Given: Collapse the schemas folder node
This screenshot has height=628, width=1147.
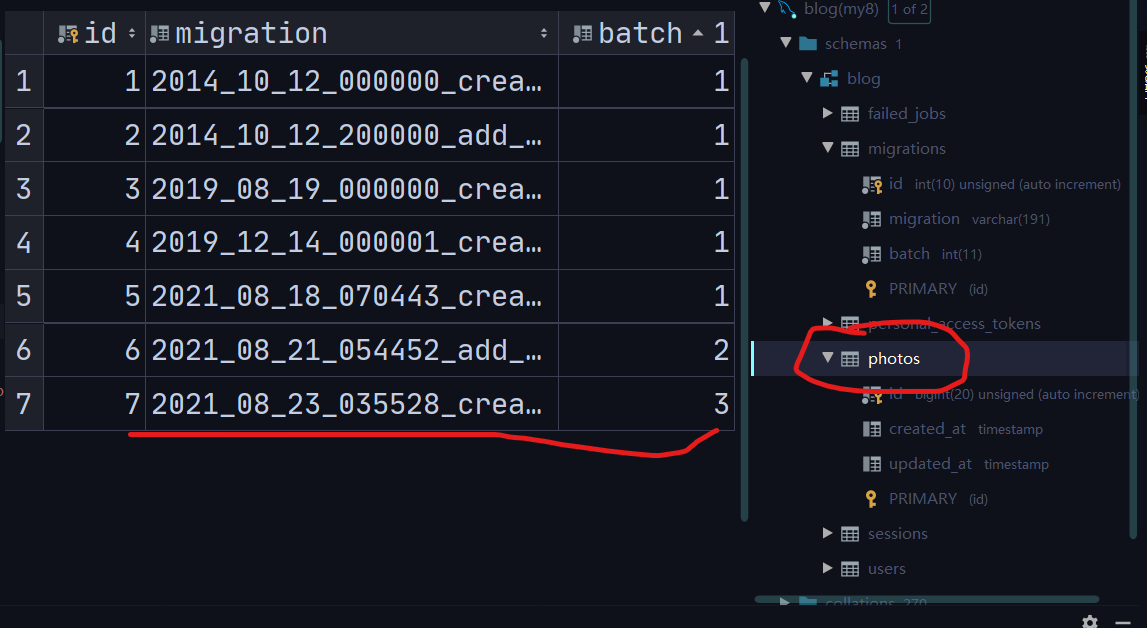Looking at the screenshot, I should (x=786, y=43).
